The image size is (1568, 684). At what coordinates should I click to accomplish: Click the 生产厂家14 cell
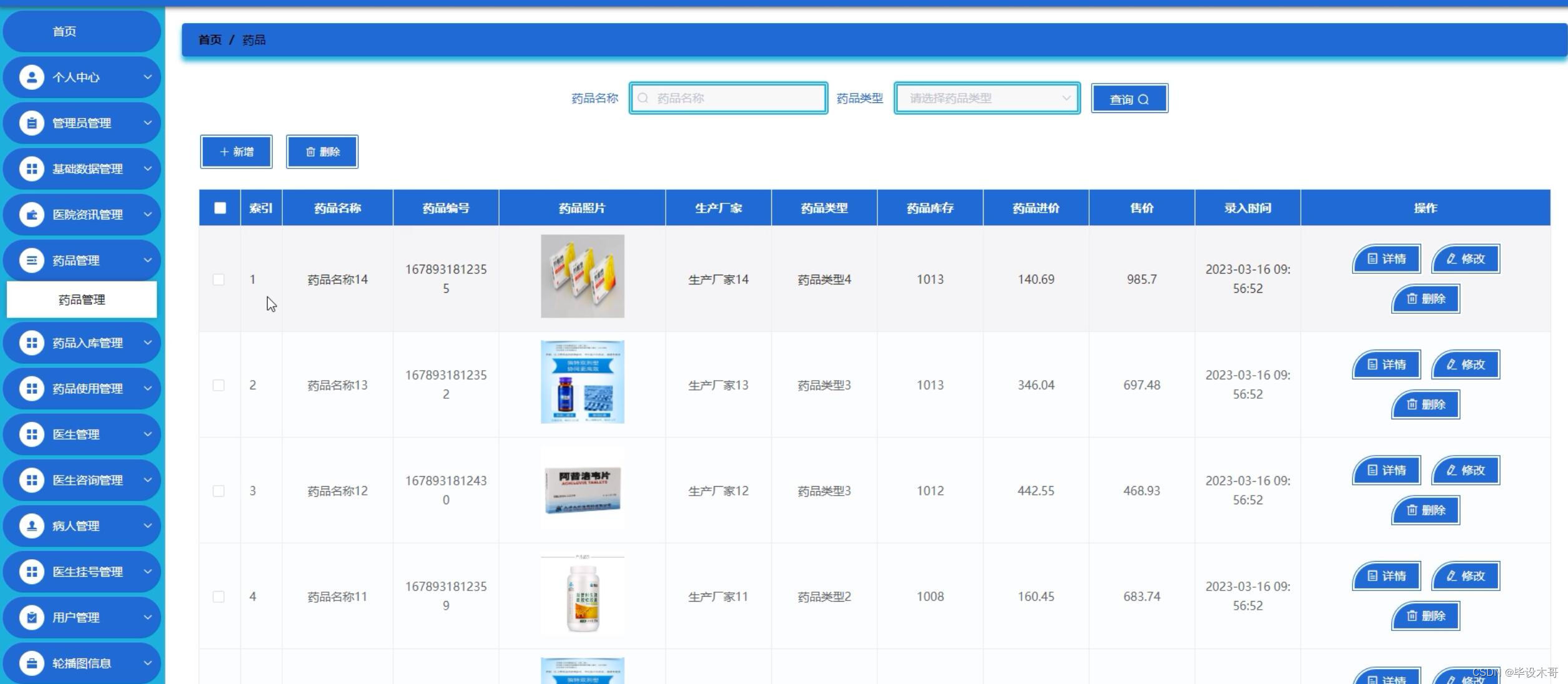click(718, 280)
